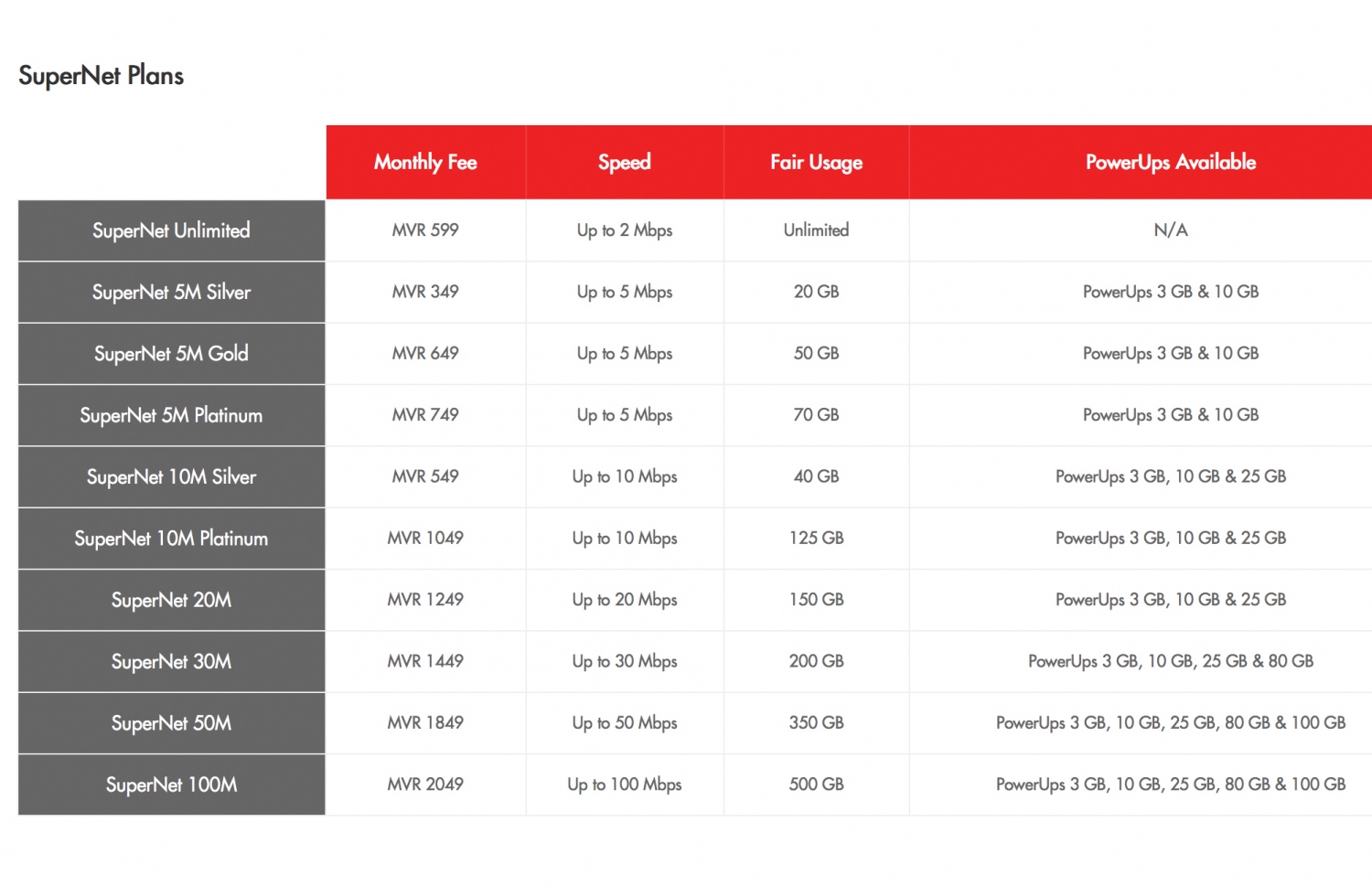Viewport: 1372px width, 886px height.
Task: Click the SuperNet 20M plan label
Action: tap(171, 600)
